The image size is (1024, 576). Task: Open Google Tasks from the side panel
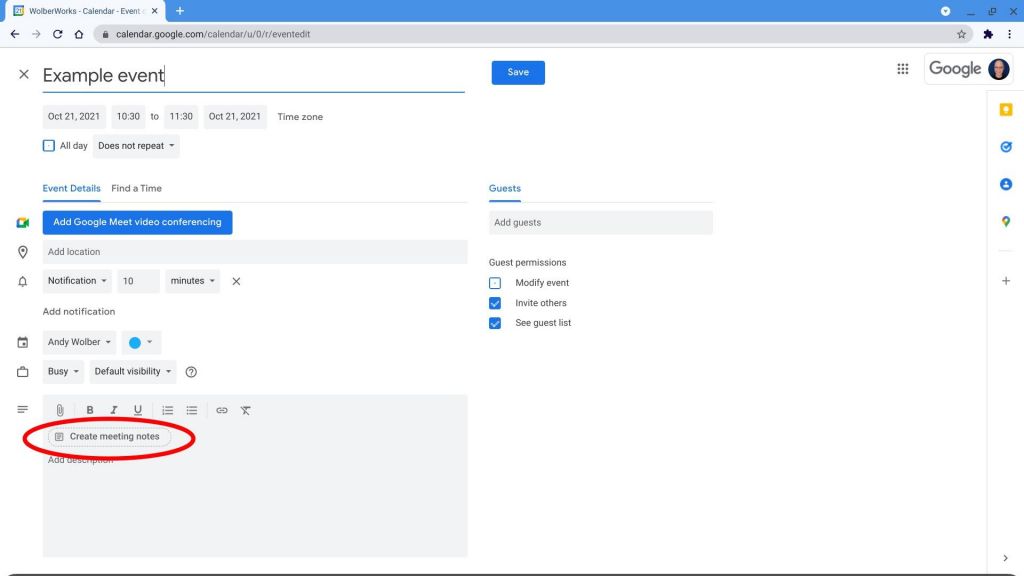click(x=1006, y=147)
